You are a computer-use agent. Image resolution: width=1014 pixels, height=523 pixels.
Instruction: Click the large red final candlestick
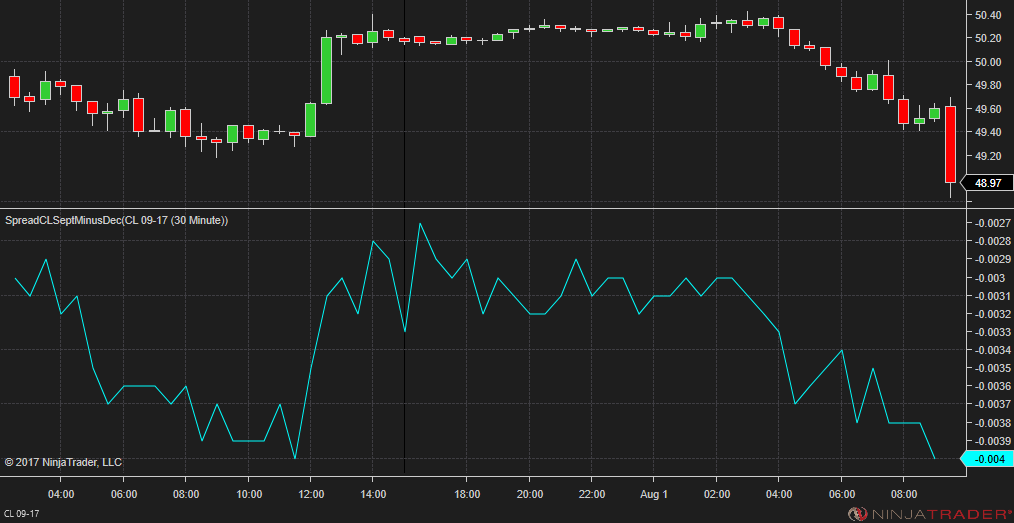950,144
